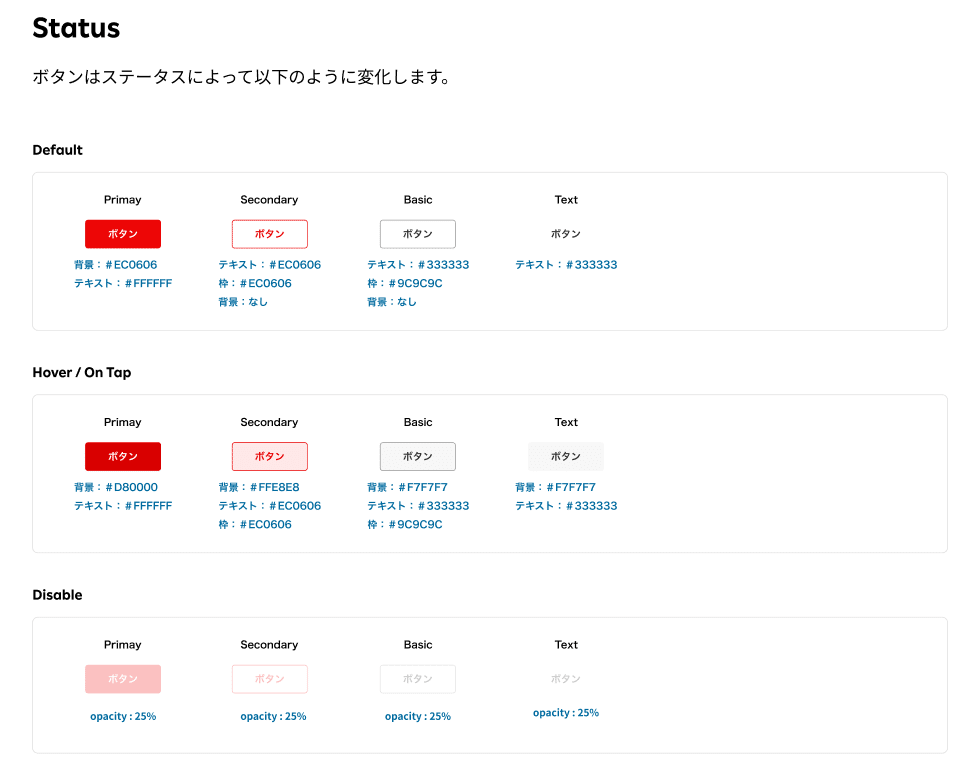This screenshot has width=980, height=775.
Task: Click 背景：なし under Default Basic
Action: (x=392, y=302)
